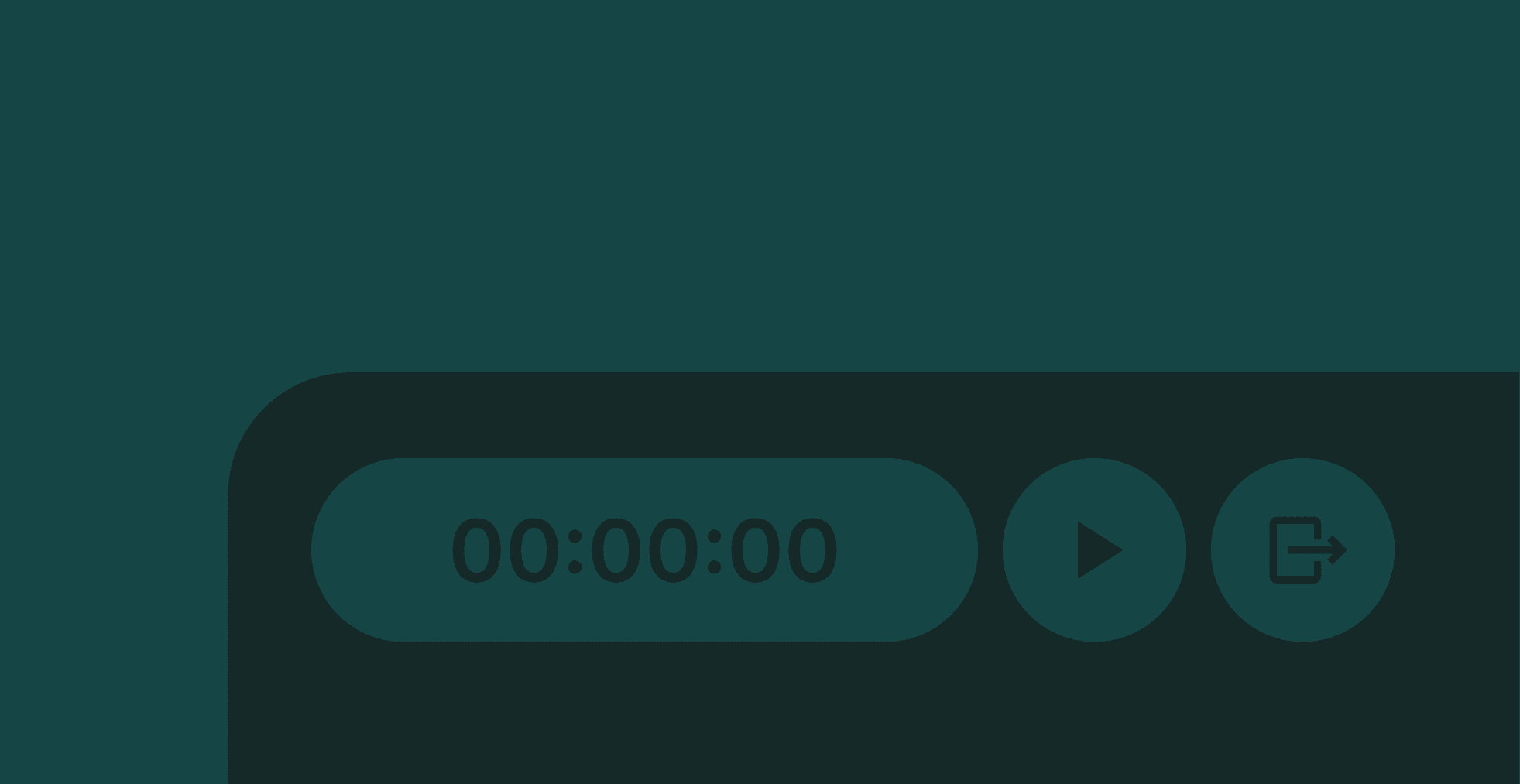Click the second colon in timer

tap(714, 552)
